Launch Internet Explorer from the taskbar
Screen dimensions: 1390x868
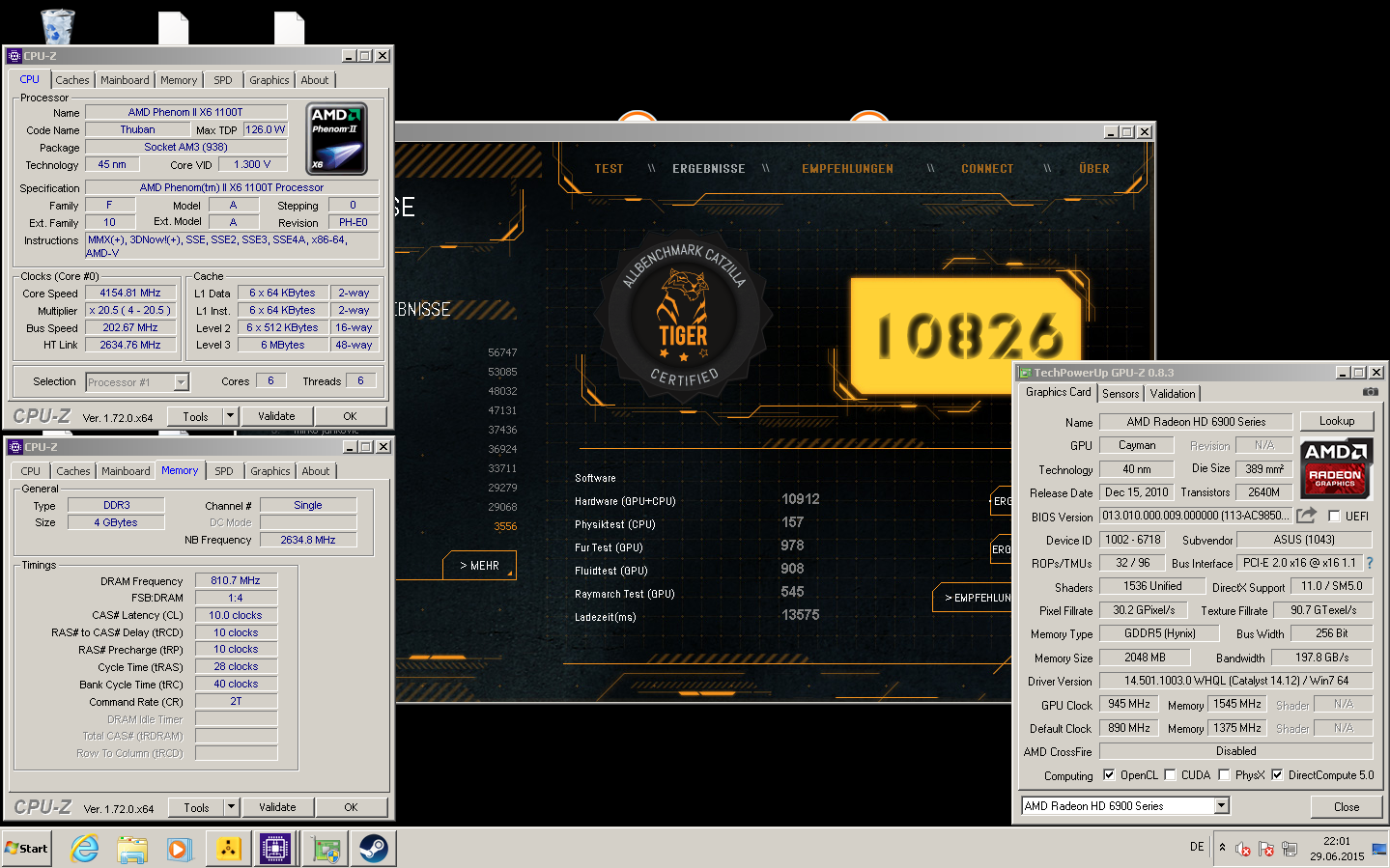85,849
